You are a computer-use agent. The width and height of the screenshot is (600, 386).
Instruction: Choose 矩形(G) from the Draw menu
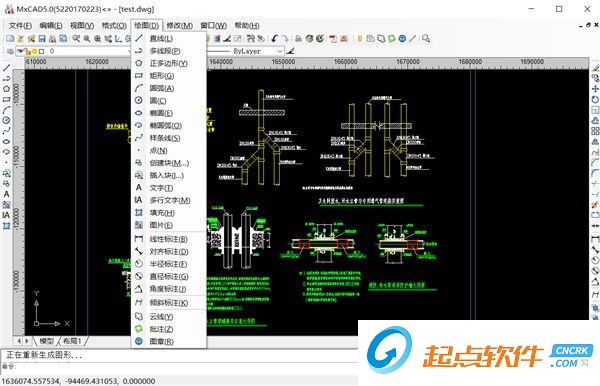169,76
